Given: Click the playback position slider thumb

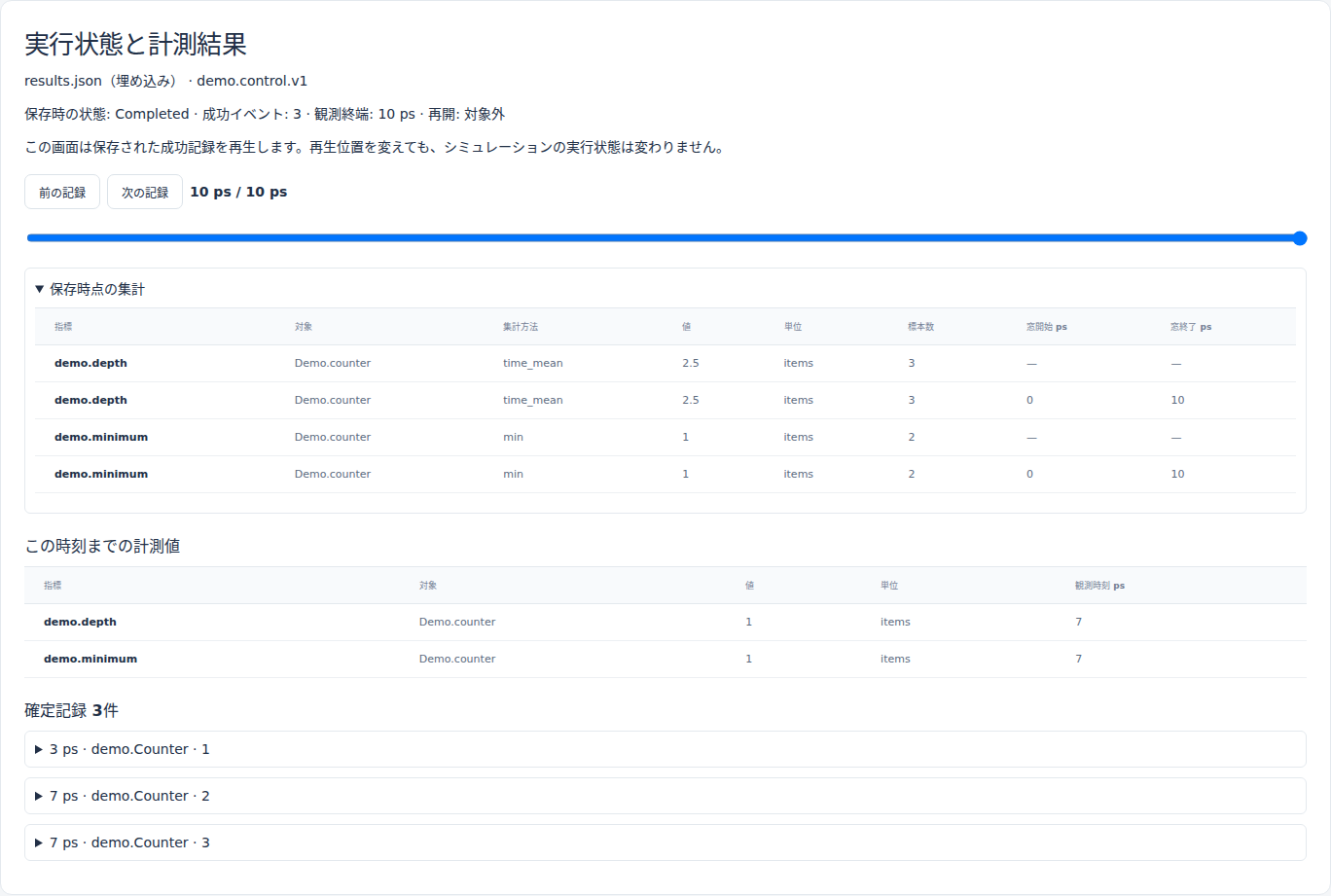Looking at the screenshot, I should 1299,238.
